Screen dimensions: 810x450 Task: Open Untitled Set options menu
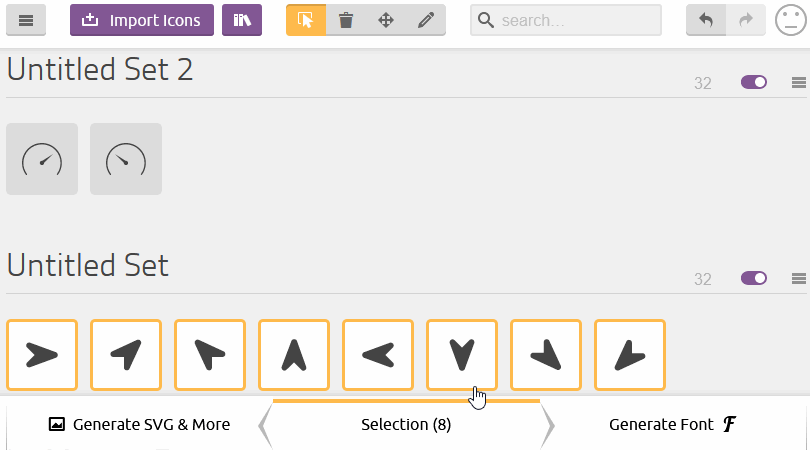(799, 278)
